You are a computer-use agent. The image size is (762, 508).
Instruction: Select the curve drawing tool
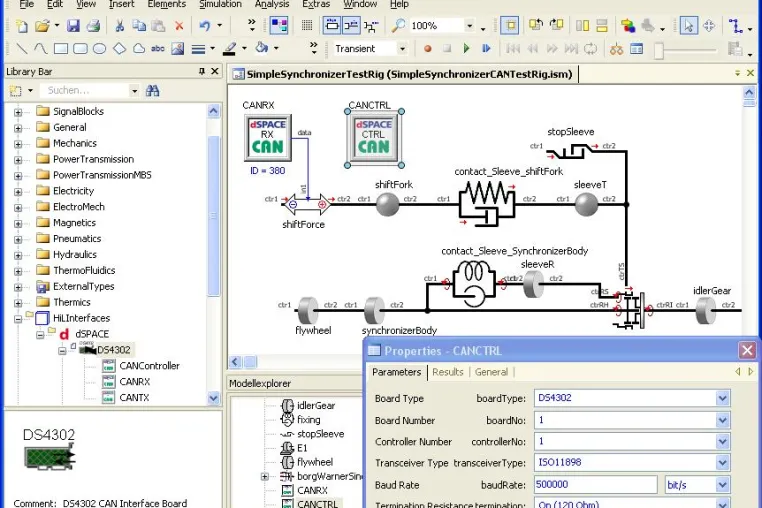coord(41,49)
